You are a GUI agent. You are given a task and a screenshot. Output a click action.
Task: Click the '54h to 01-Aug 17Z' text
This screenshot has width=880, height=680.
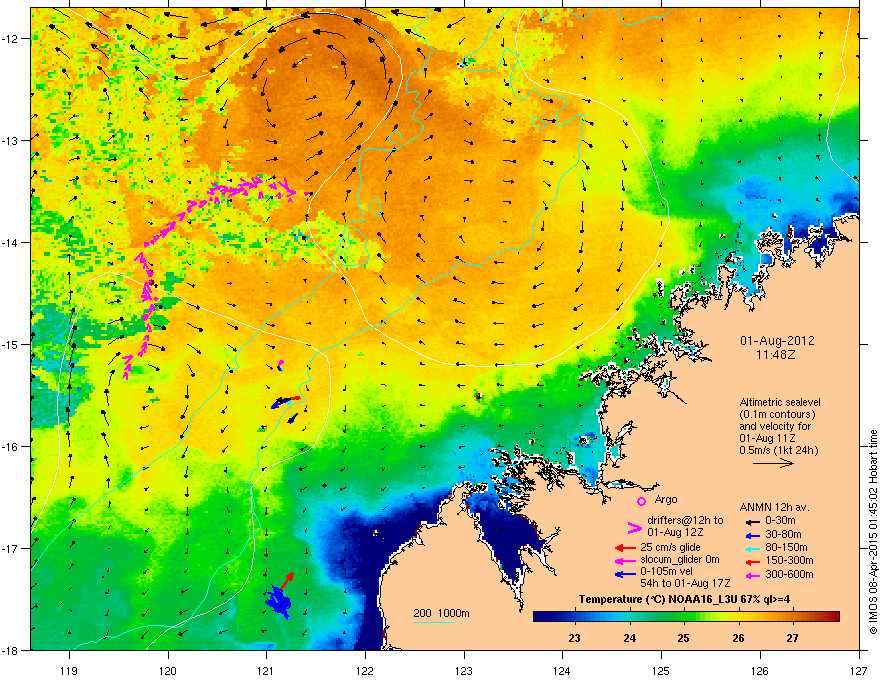pyautogui.click(x=685, y=583)
